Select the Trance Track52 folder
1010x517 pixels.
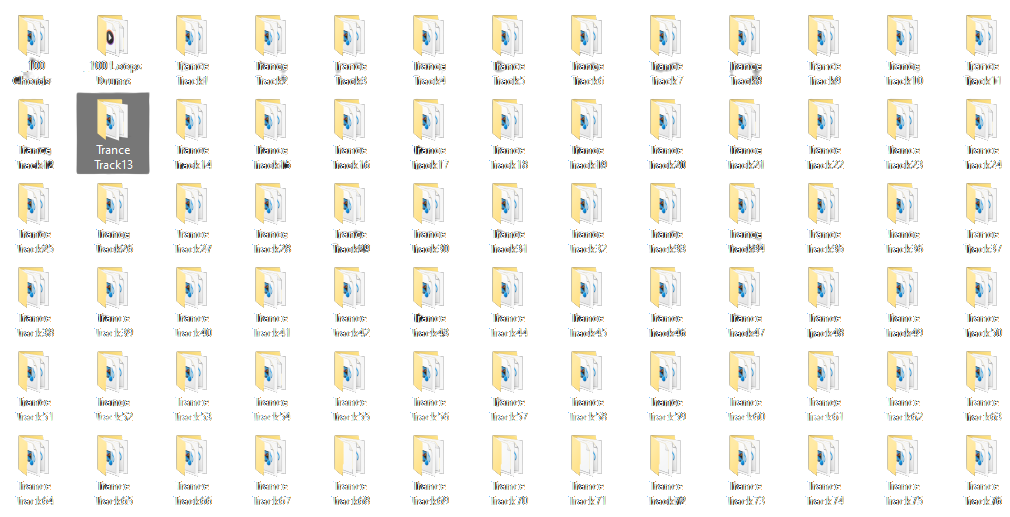[x=113, y=373]
